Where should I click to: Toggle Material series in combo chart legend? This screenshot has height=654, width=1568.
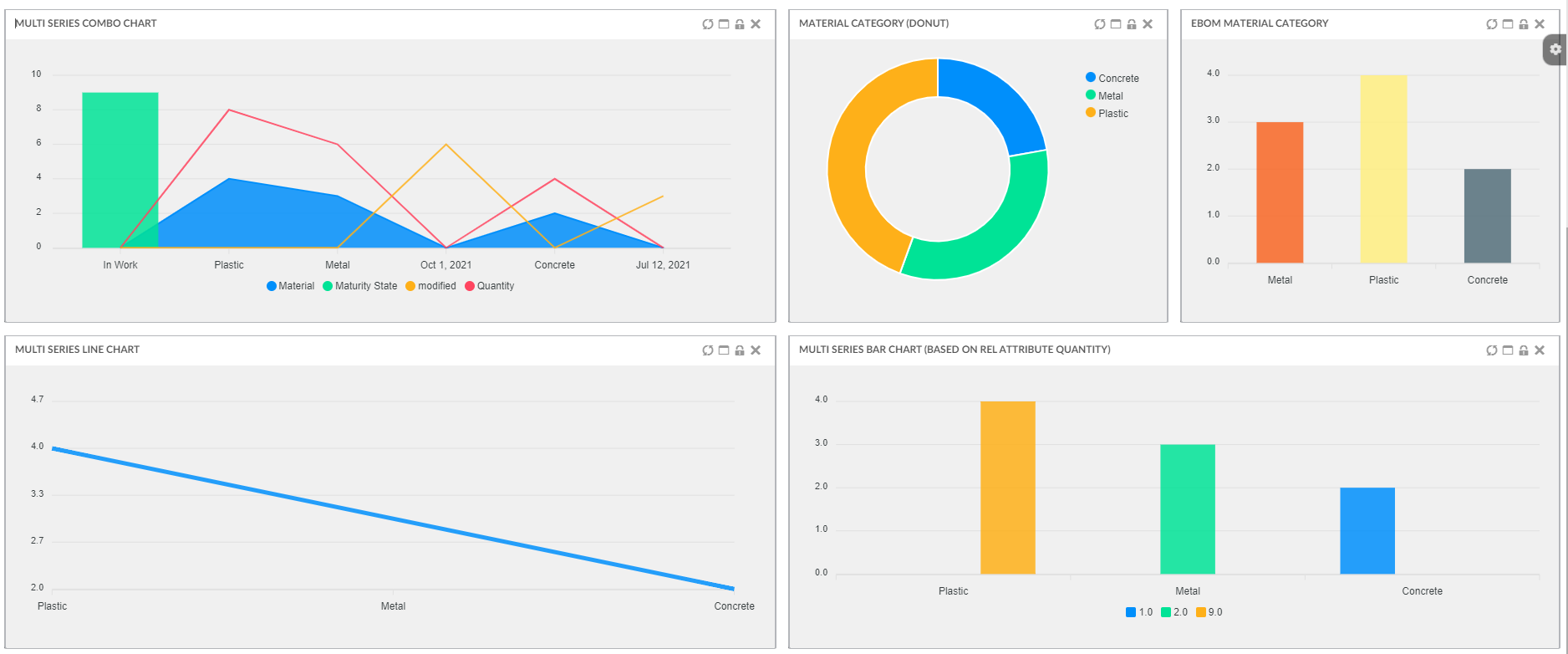tap(290, 286)
